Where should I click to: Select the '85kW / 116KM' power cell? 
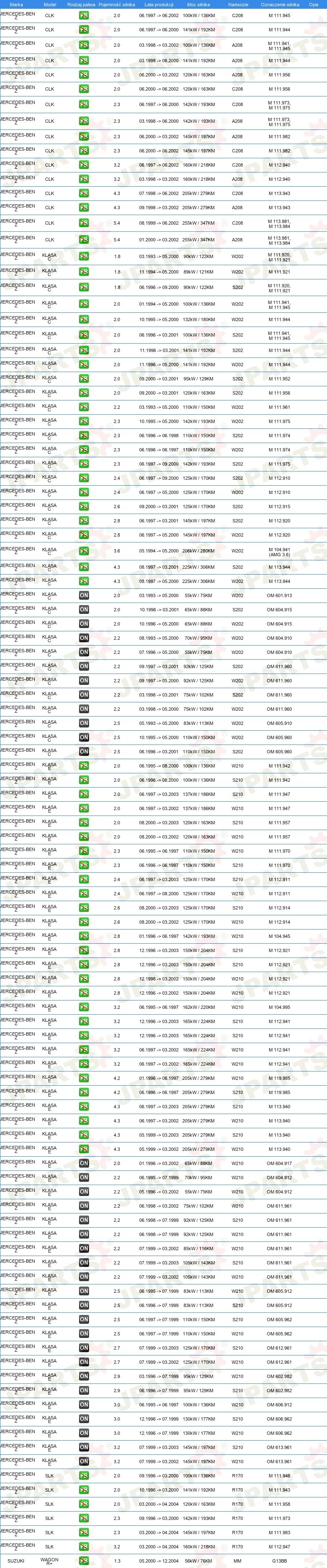click(199, 1249)
